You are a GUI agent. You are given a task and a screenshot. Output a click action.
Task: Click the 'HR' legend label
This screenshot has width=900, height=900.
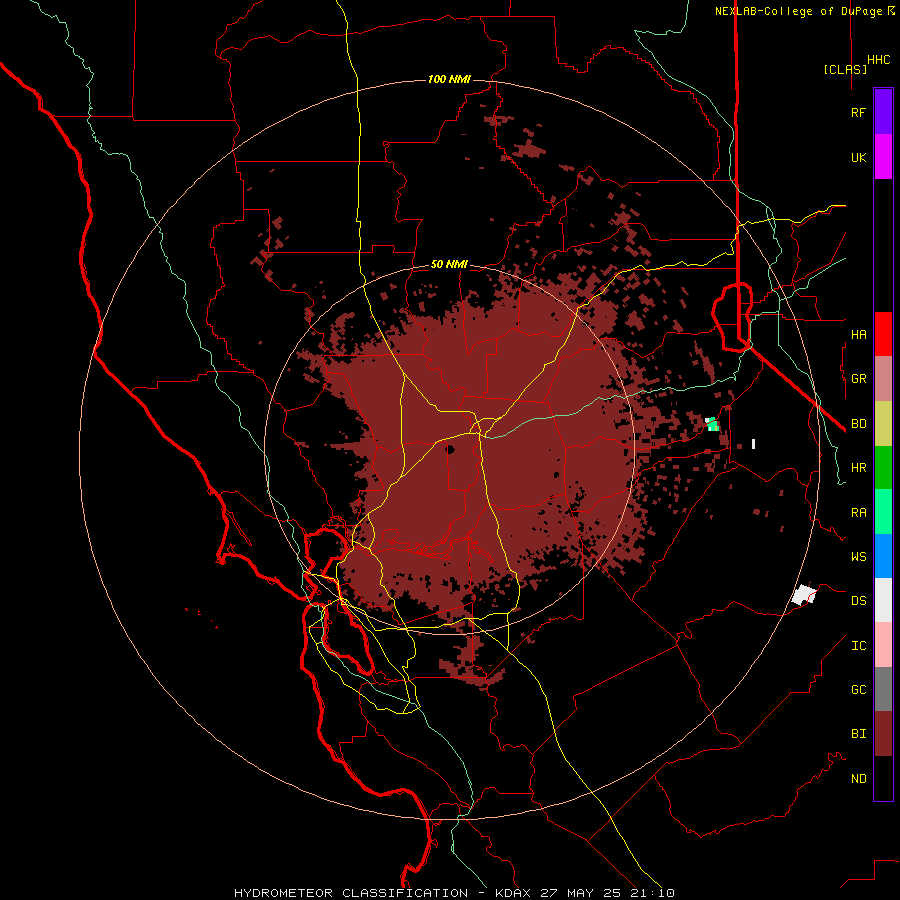point(858,468)
